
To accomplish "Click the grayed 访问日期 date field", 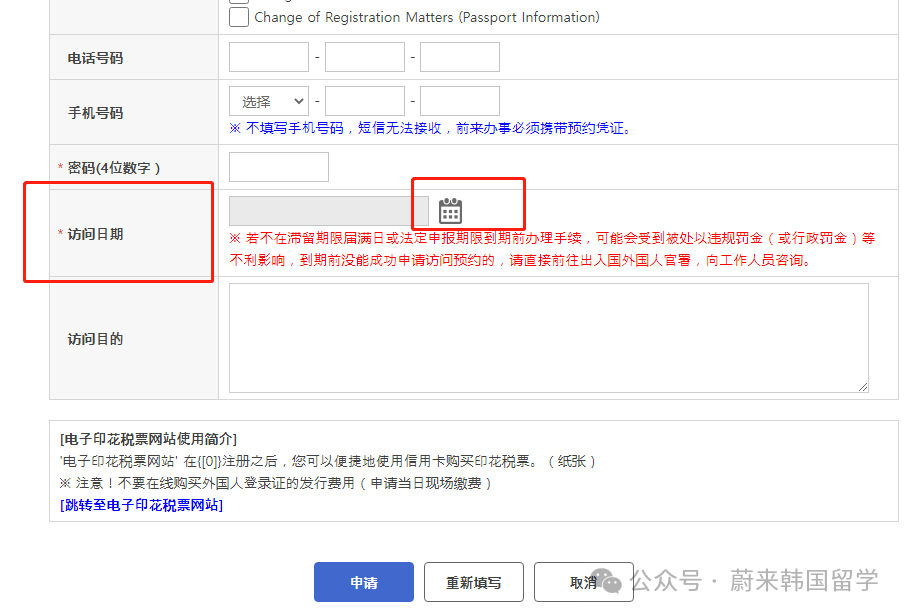I will pos(328,211).
